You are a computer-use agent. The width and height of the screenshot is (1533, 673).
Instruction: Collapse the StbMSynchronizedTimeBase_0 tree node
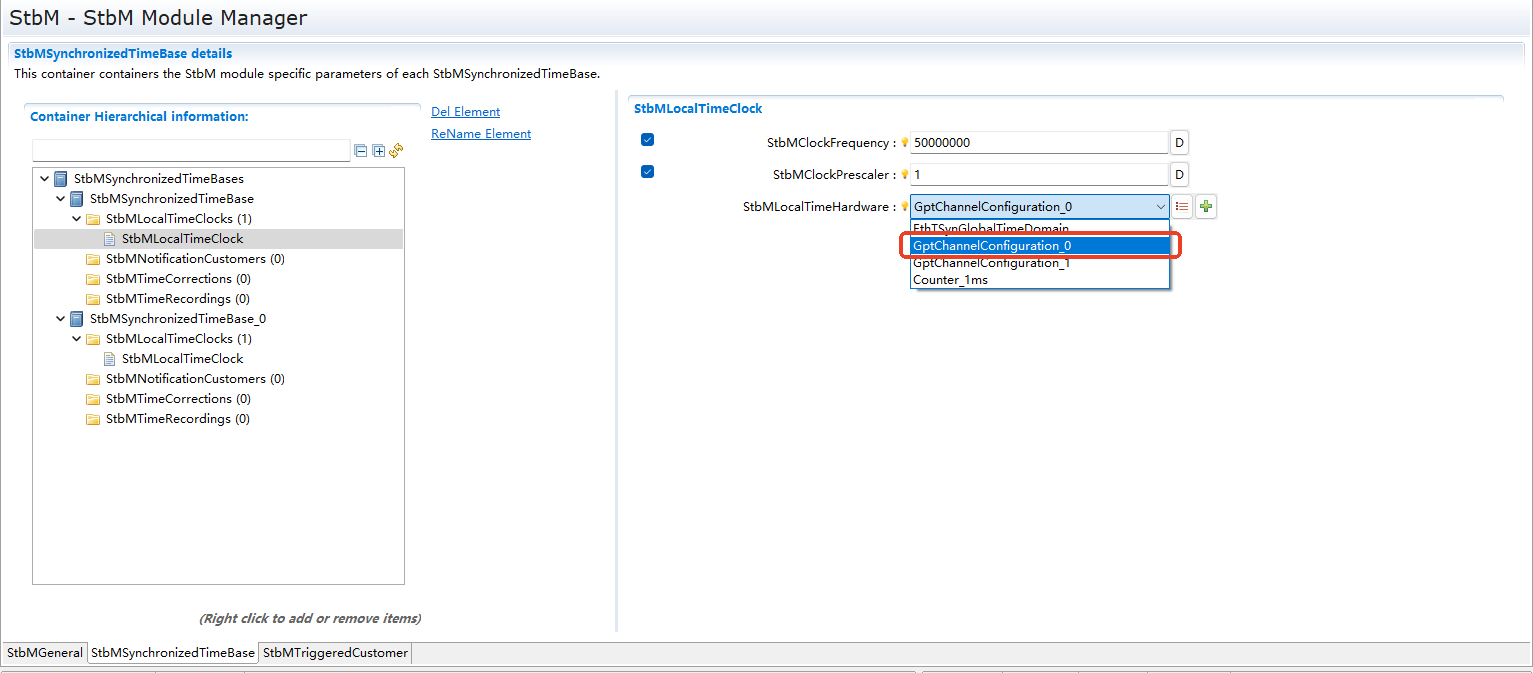point(60,319)
